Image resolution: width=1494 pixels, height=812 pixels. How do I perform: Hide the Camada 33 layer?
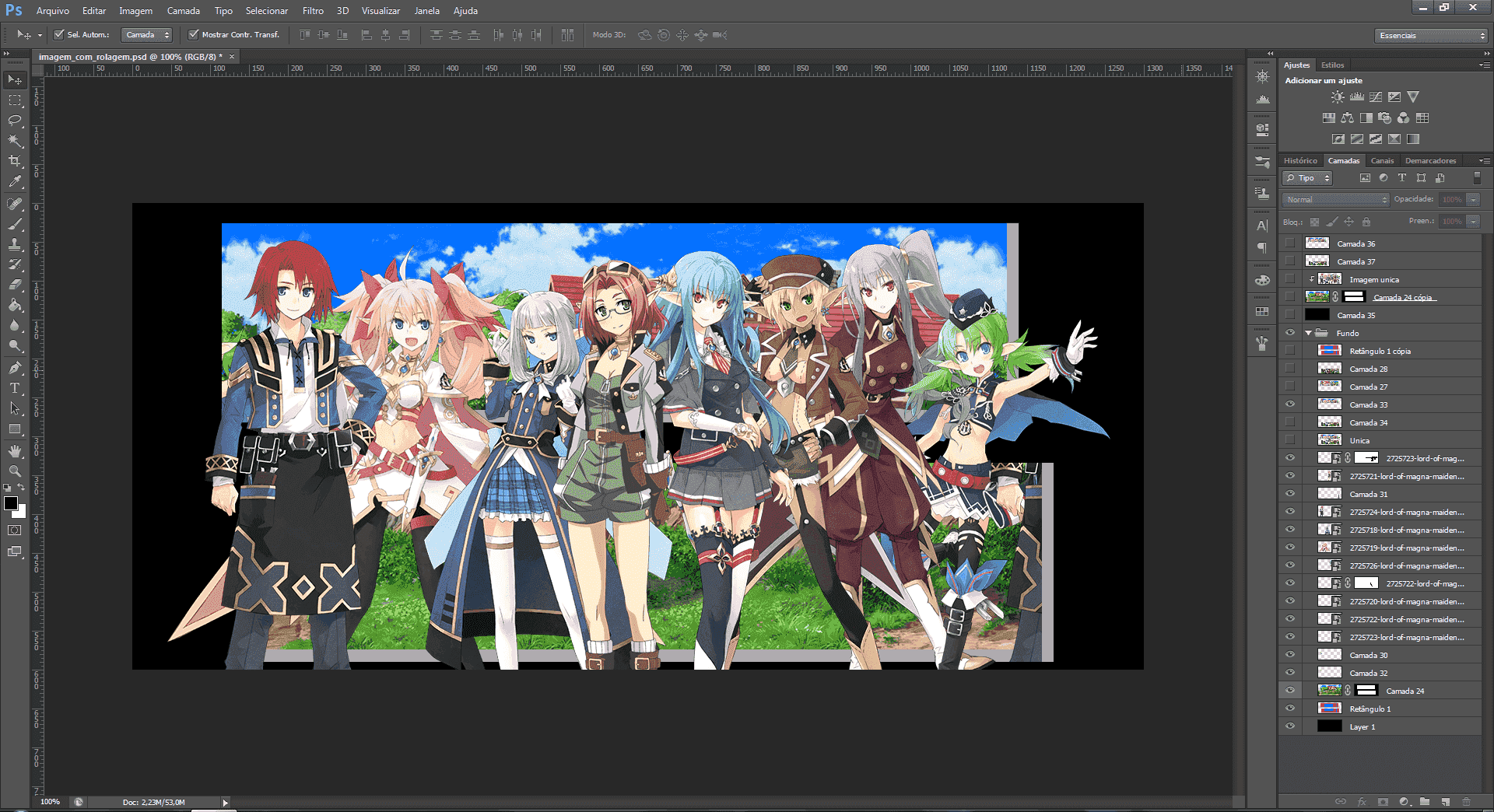point(1290,404)
